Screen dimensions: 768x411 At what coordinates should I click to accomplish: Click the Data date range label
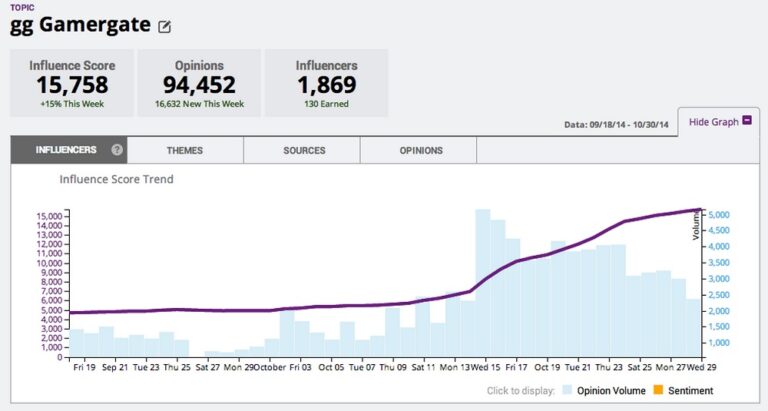coord(616,124)
